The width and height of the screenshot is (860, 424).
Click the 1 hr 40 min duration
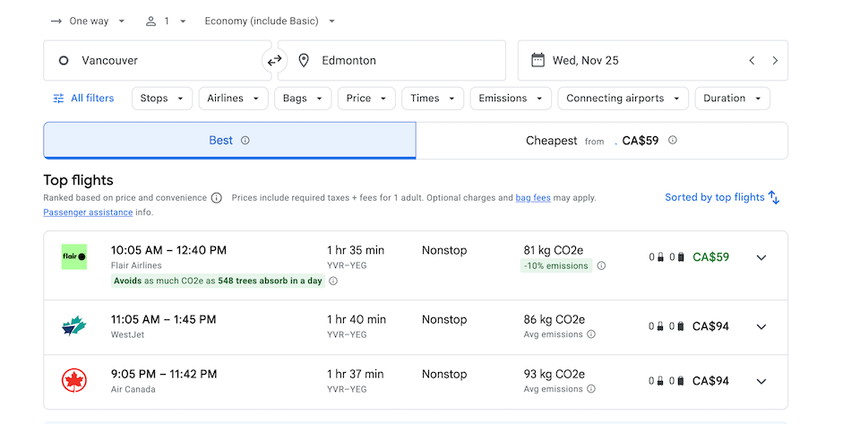coord(357,319)
